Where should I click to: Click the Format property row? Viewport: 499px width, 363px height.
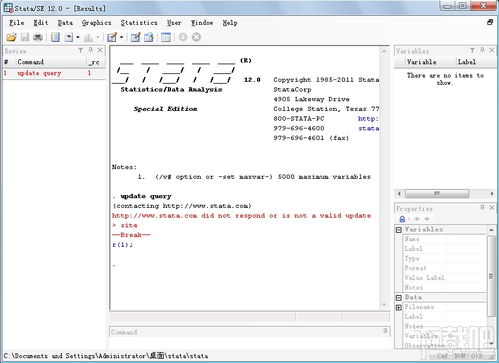click(x=445, y=268)
